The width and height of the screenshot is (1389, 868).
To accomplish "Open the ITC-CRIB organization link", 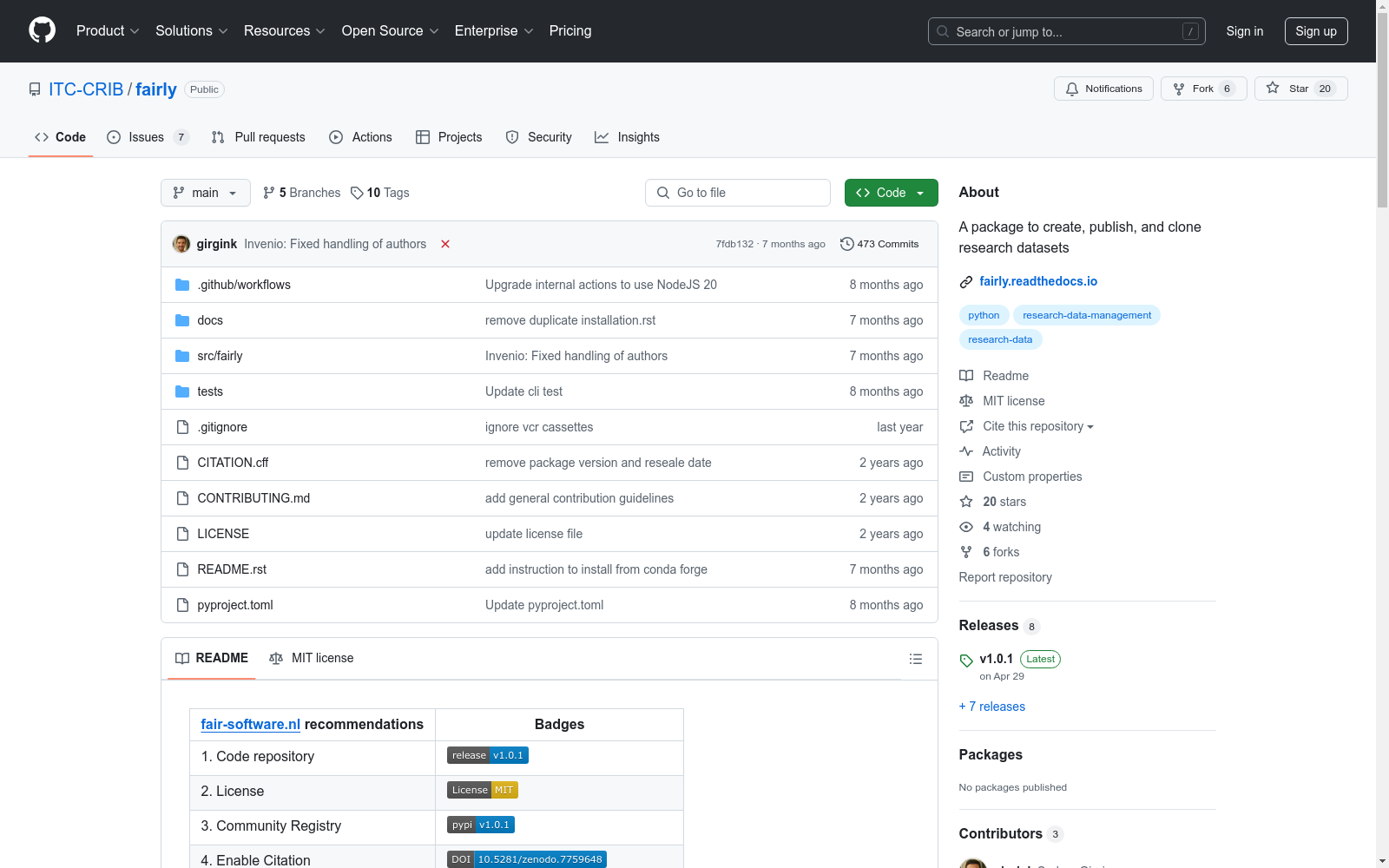I will (86, 89).
